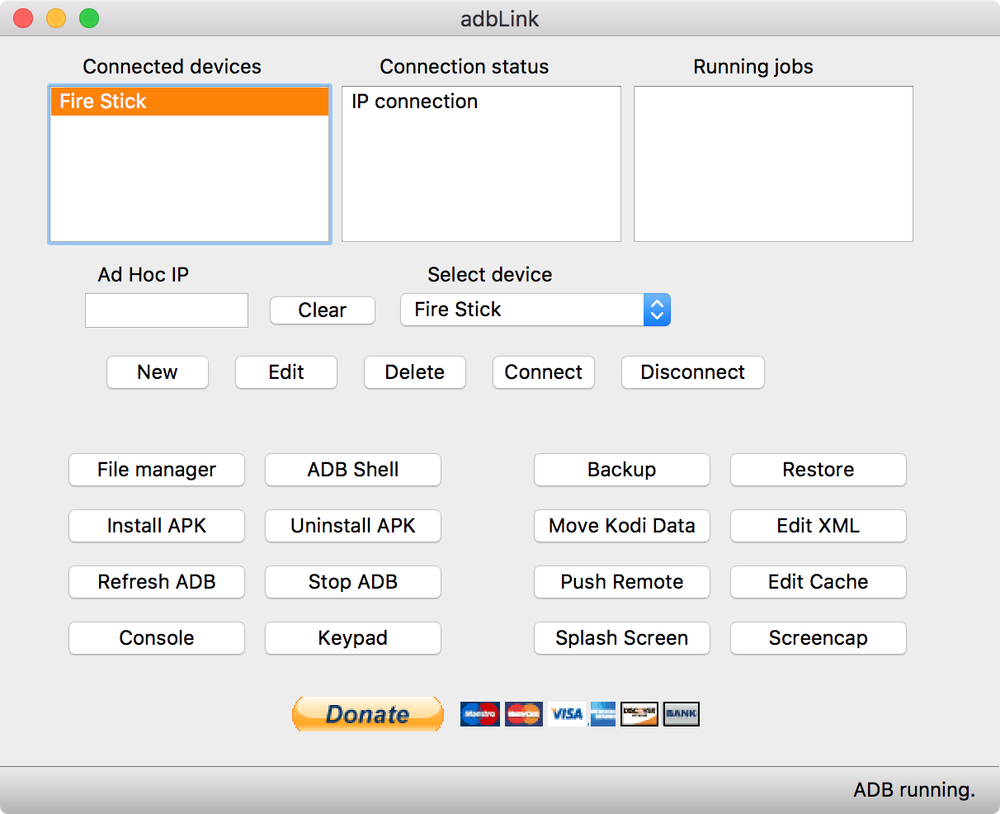Open the Select device dropdown arrows
This screenshot has width=1000, height=814.
pyautogui.click(x=657, y=310)
